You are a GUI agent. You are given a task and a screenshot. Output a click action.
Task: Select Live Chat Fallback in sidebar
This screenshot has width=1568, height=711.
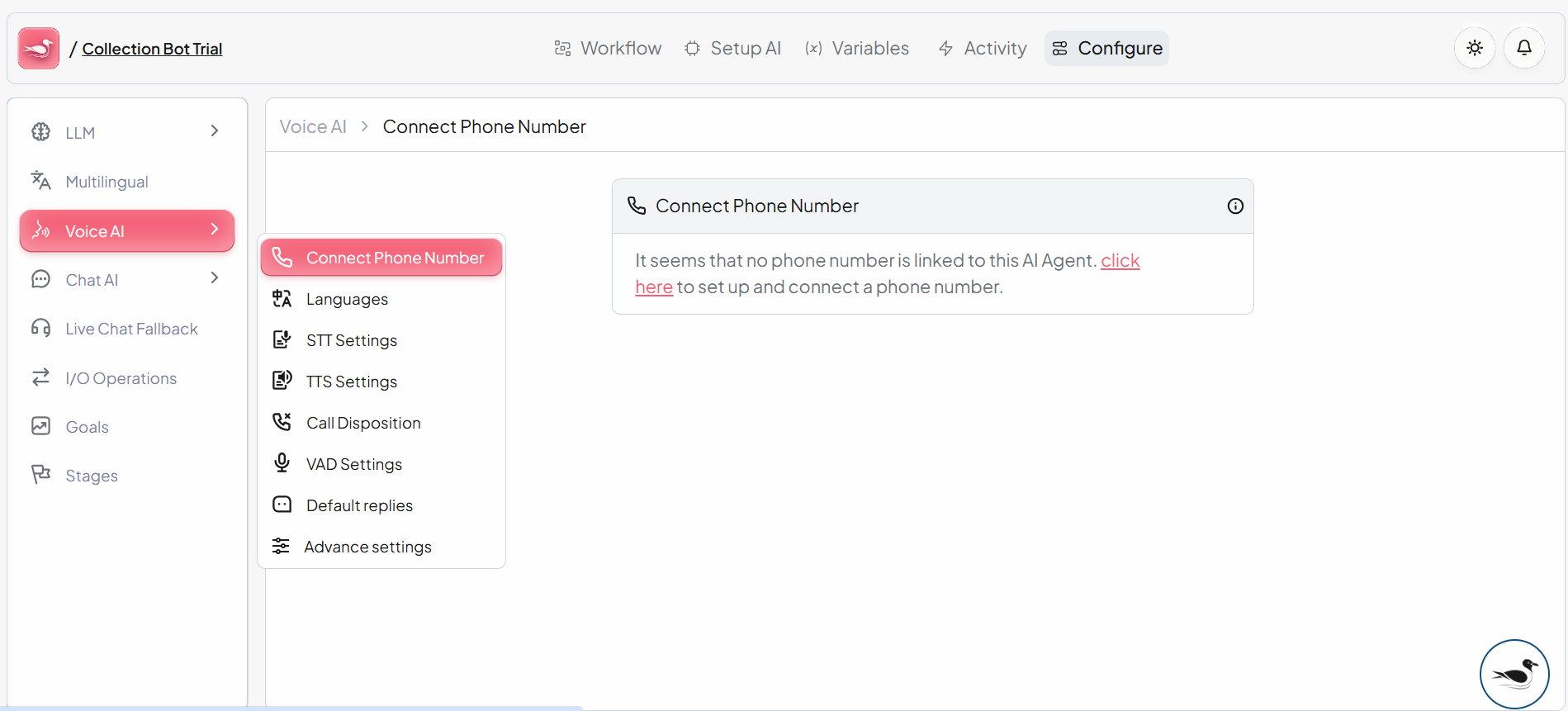tap(131, 329)
